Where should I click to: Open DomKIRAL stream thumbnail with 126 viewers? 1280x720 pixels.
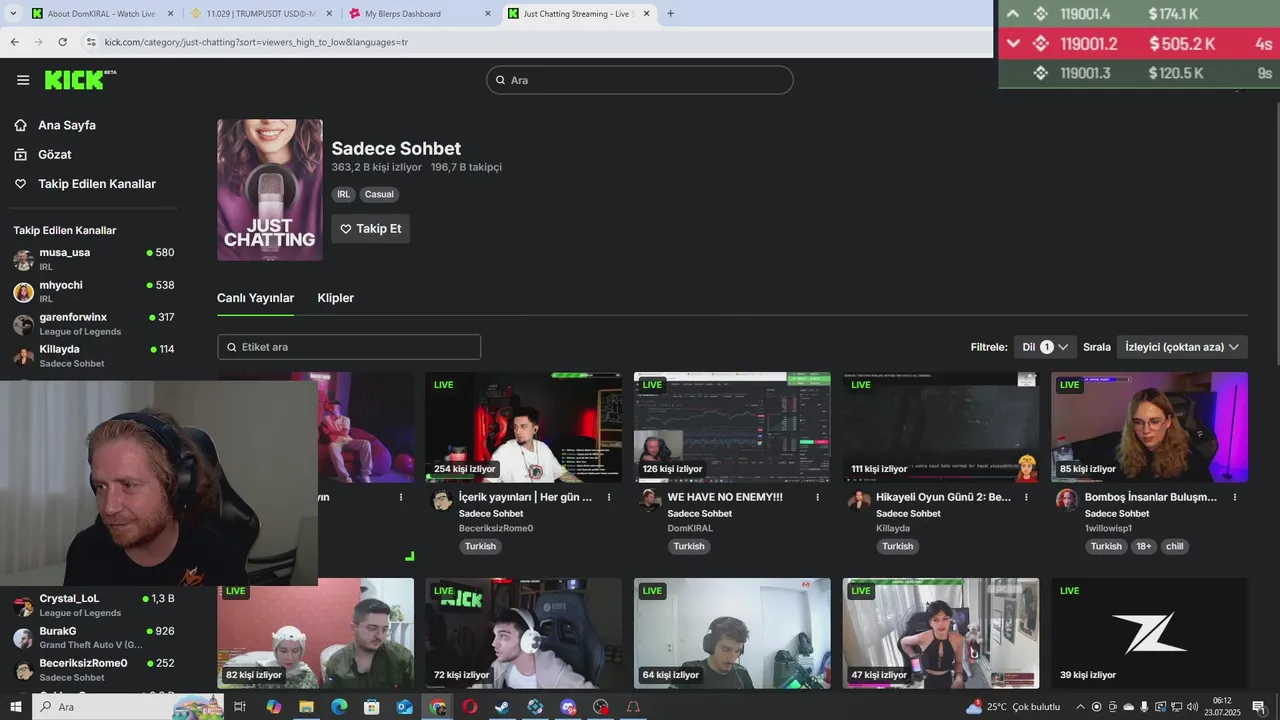(732, 428)
